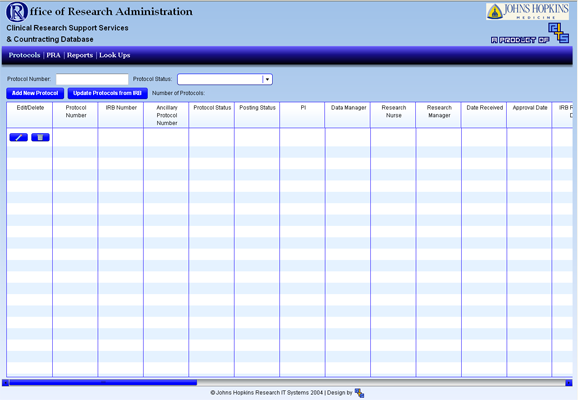The image size is (578, 400).
Task: Open the Look Ups menu
Action: tap(115, 55)
